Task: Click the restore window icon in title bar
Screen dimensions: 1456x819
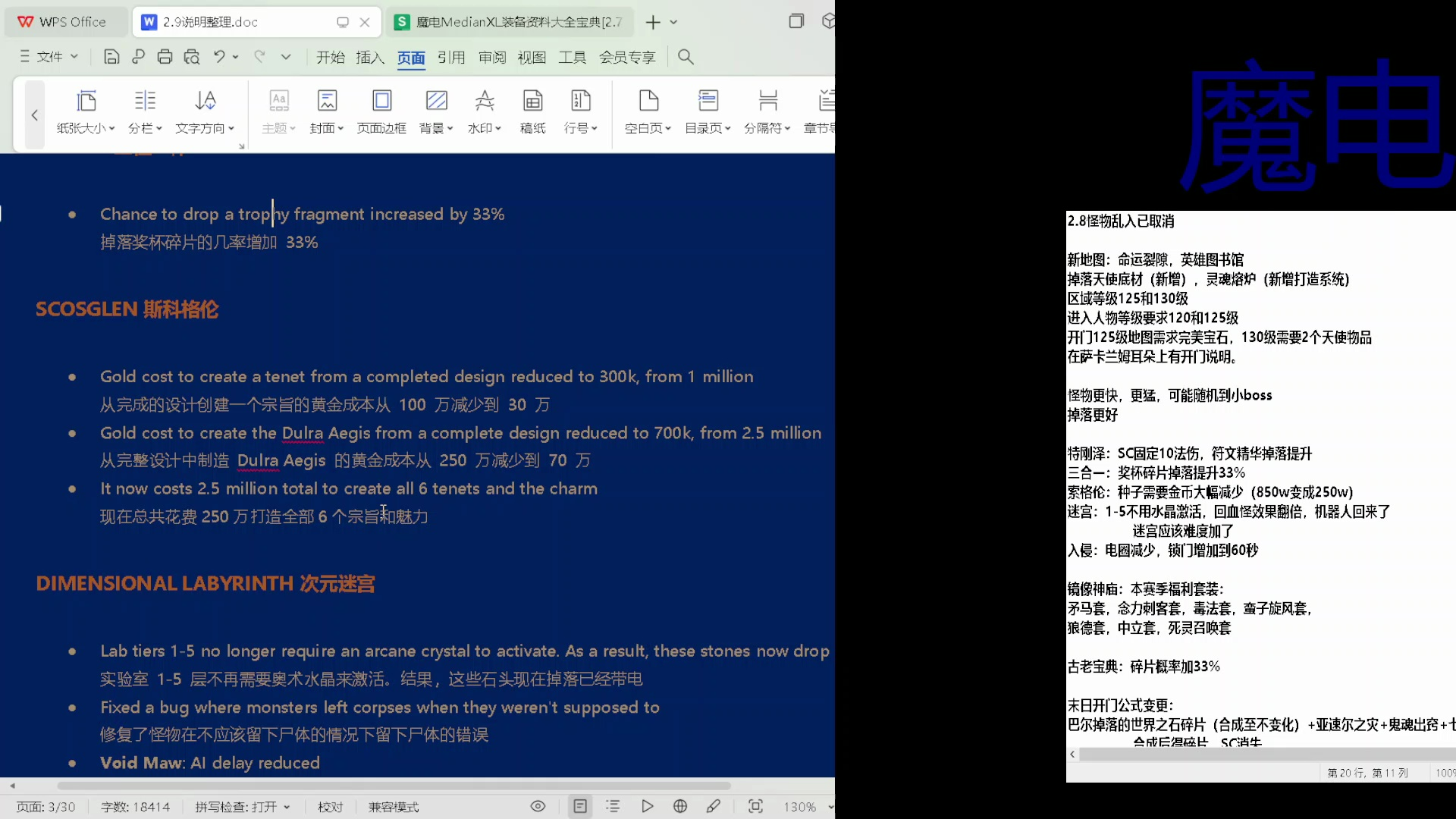Action: tap(796, 21)
